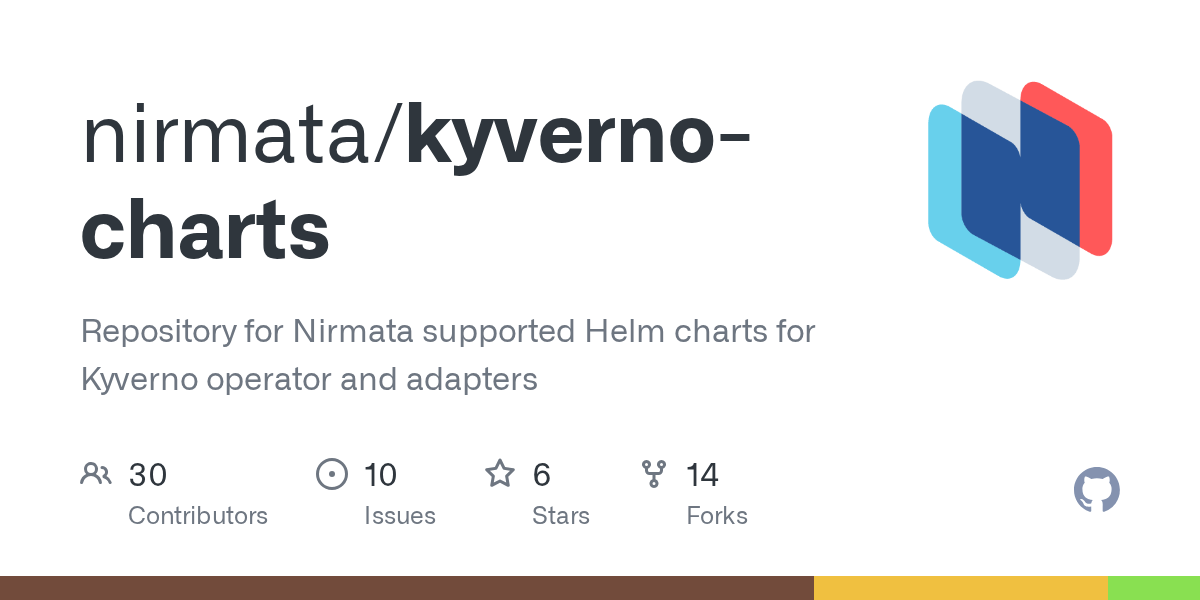Click the green language bar segment
1200x600 pixels.
pyautogui.click(x=1153, y=588)
